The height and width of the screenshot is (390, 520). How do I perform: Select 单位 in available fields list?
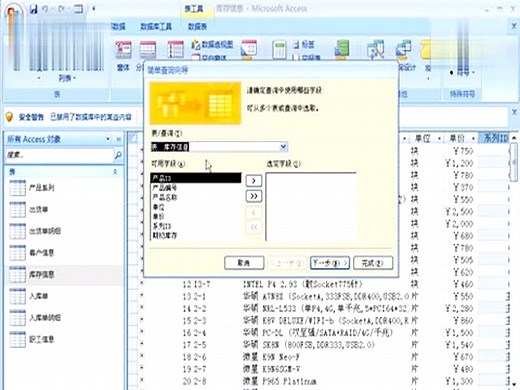pos(196,207)
